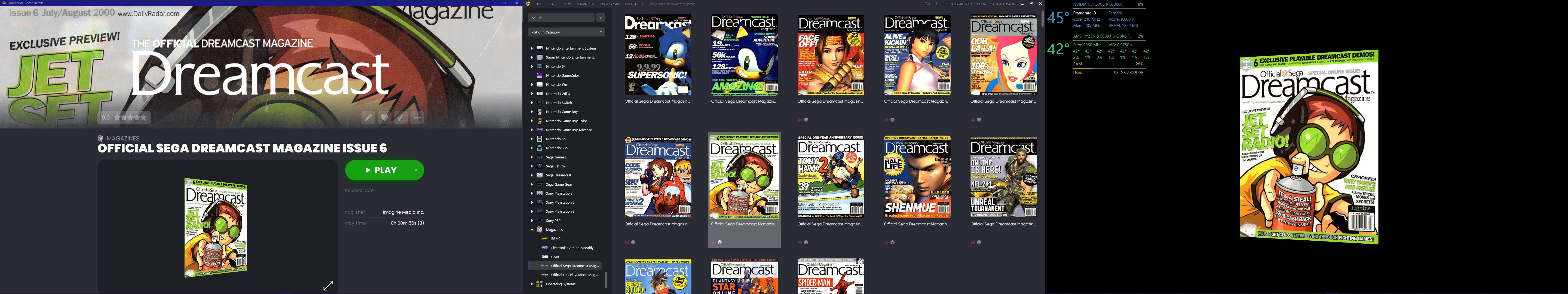Select the Nintendo Game Boy Advance icon

tap(539, 130)
